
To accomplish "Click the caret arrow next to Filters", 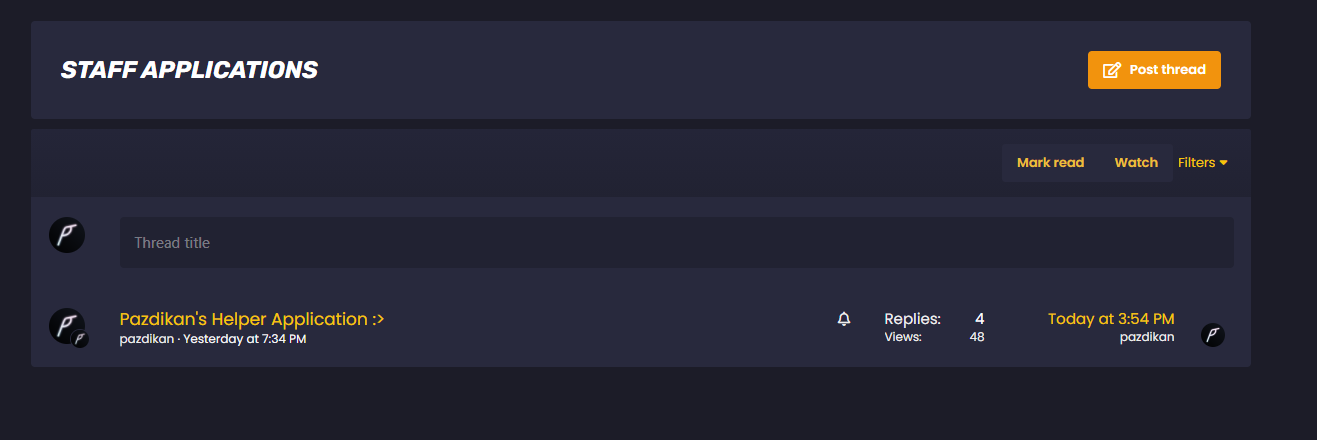I will [1223, 163].
